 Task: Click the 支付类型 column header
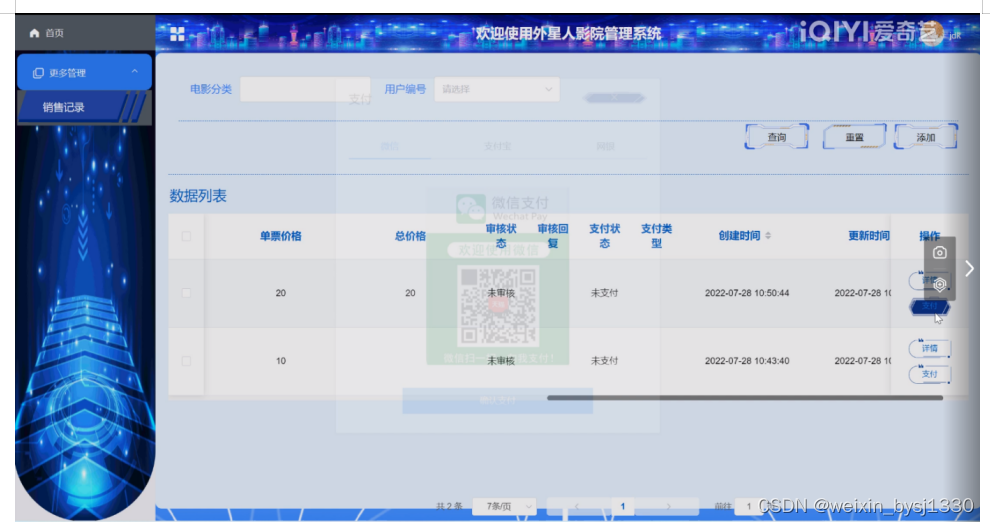(657, 236)
